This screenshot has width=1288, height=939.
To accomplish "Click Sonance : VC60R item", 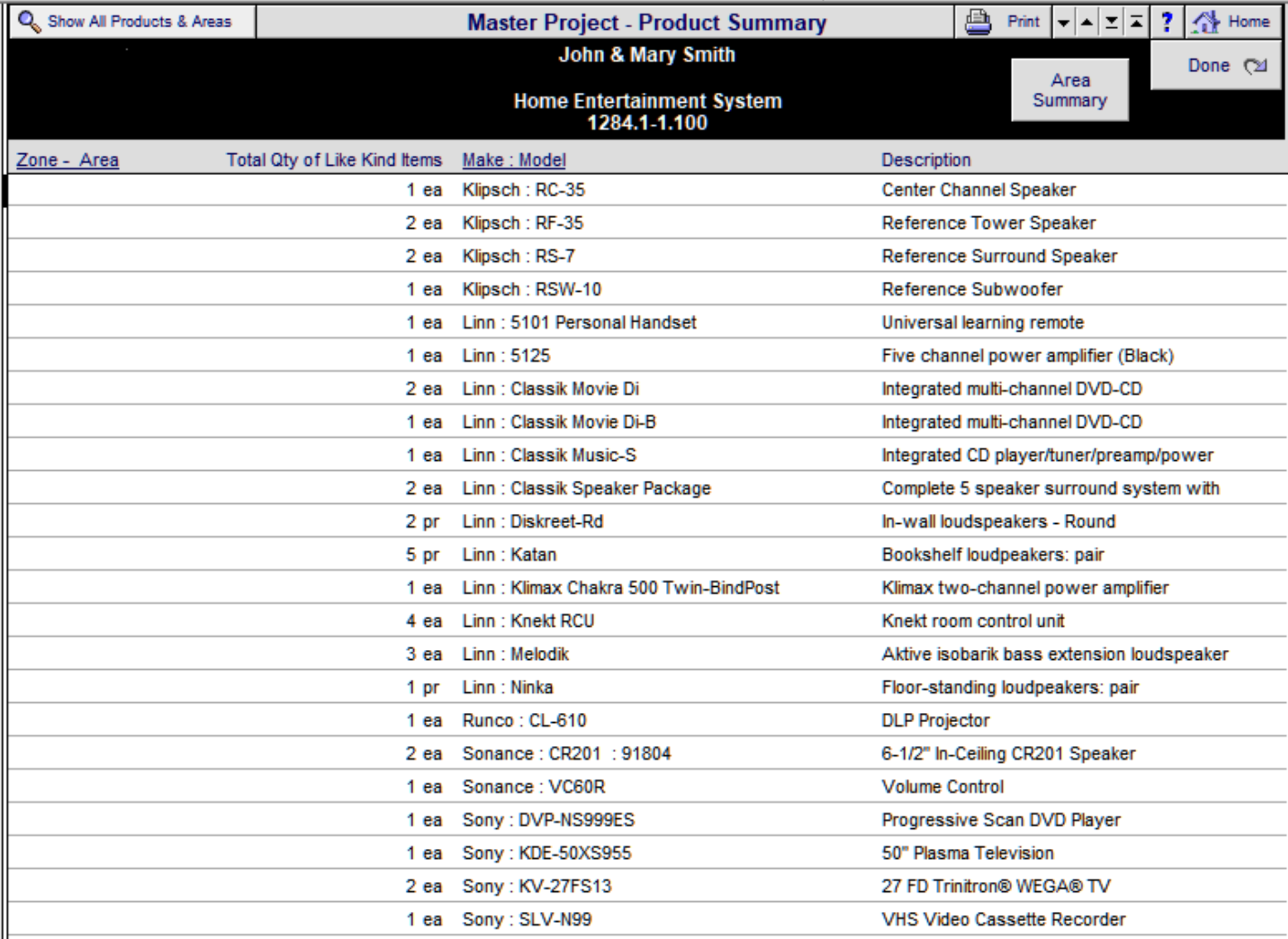I will 533,786.
